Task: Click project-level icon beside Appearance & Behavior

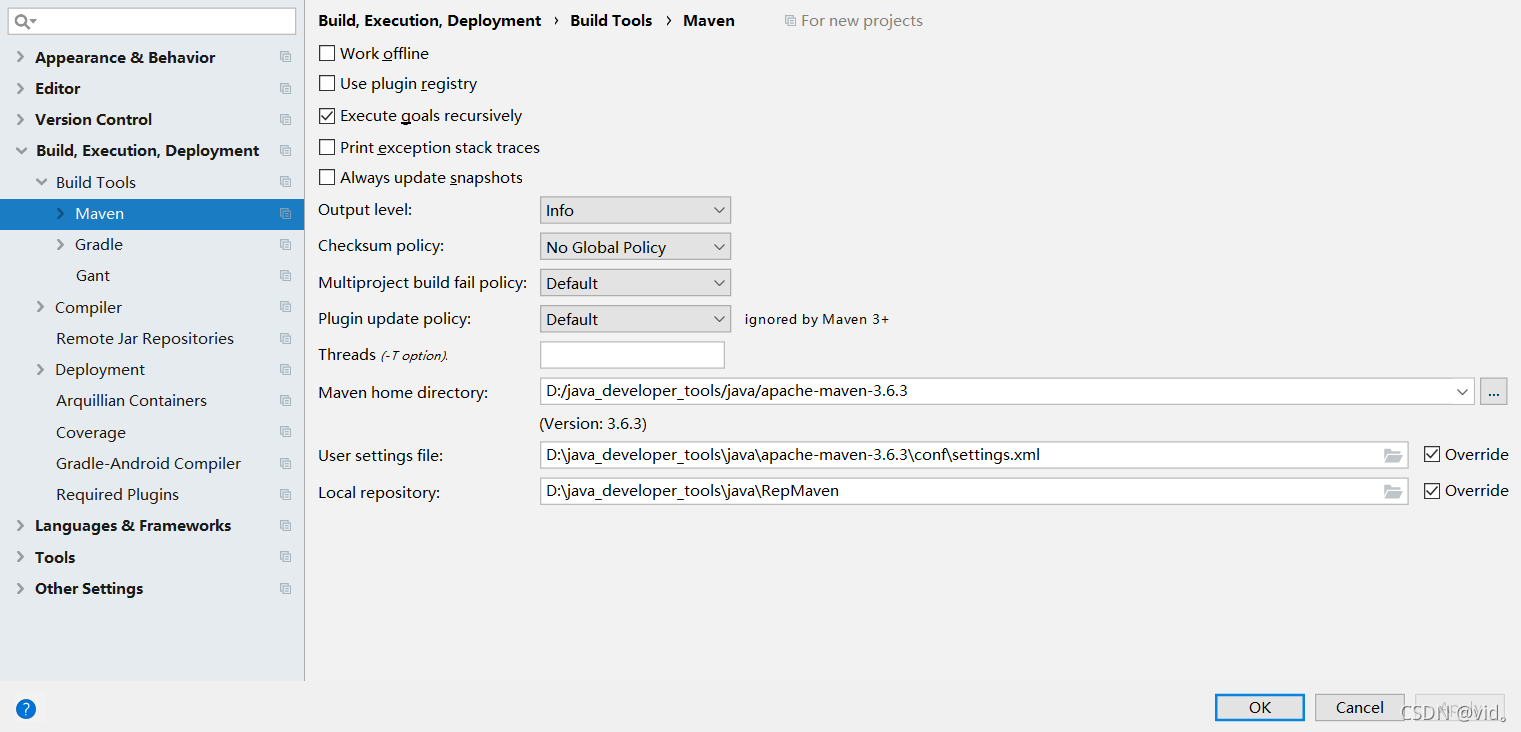Action: (x=286, y=57)
